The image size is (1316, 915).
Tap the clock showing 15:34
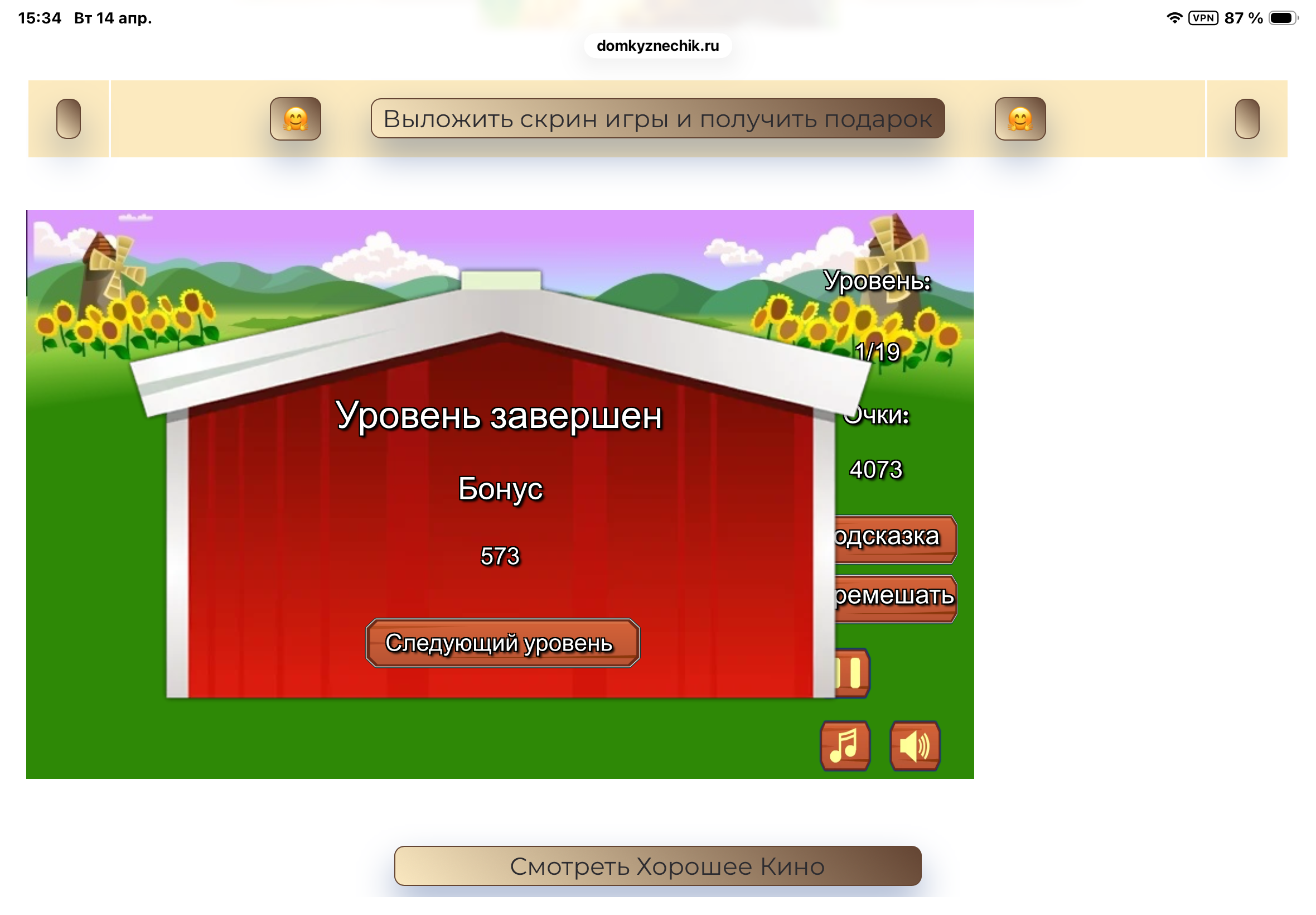(40, 18)
